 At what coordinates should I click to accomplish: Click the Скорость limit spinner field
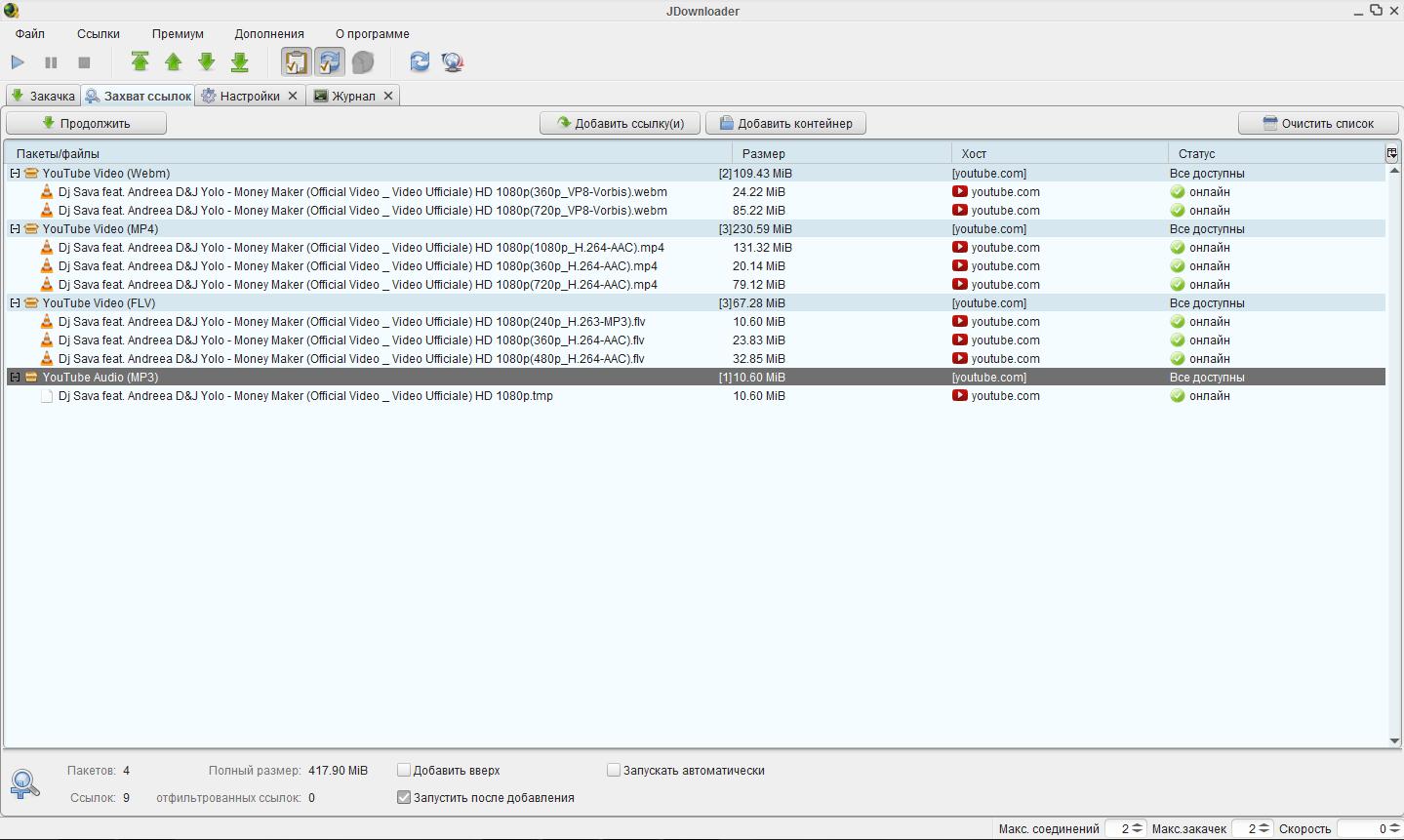click(x=1369, y=829)
